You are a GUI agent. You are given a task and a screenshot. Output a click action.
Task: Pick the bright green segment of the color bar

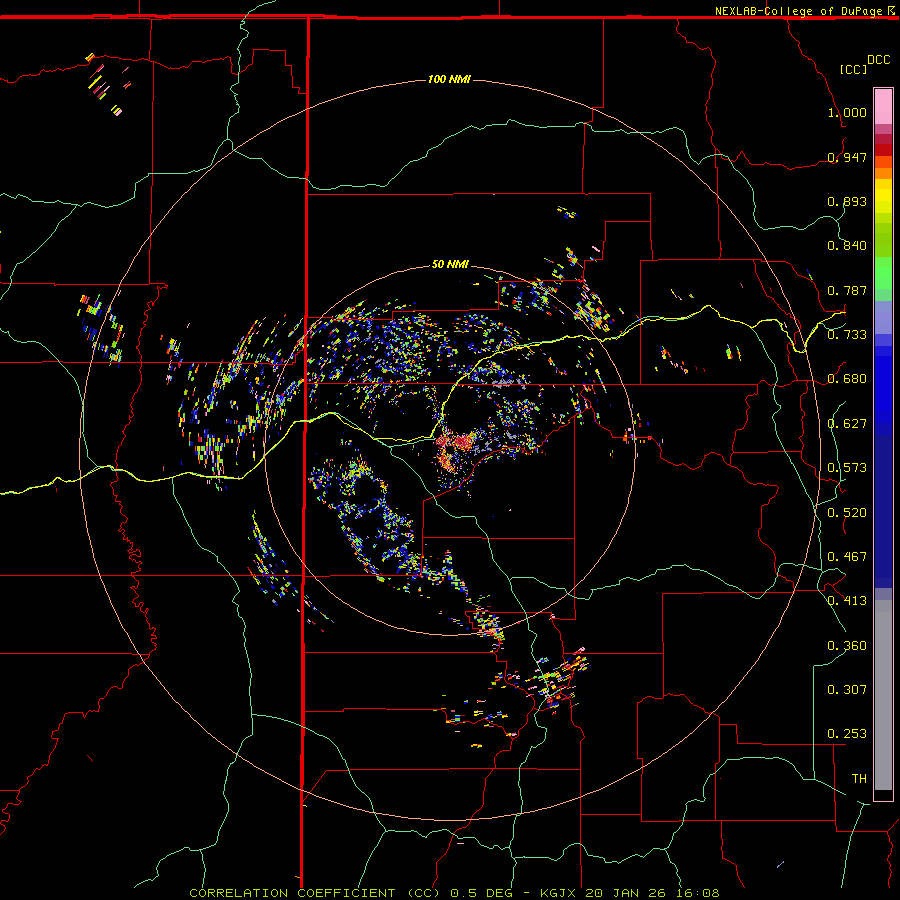(883, 273)
